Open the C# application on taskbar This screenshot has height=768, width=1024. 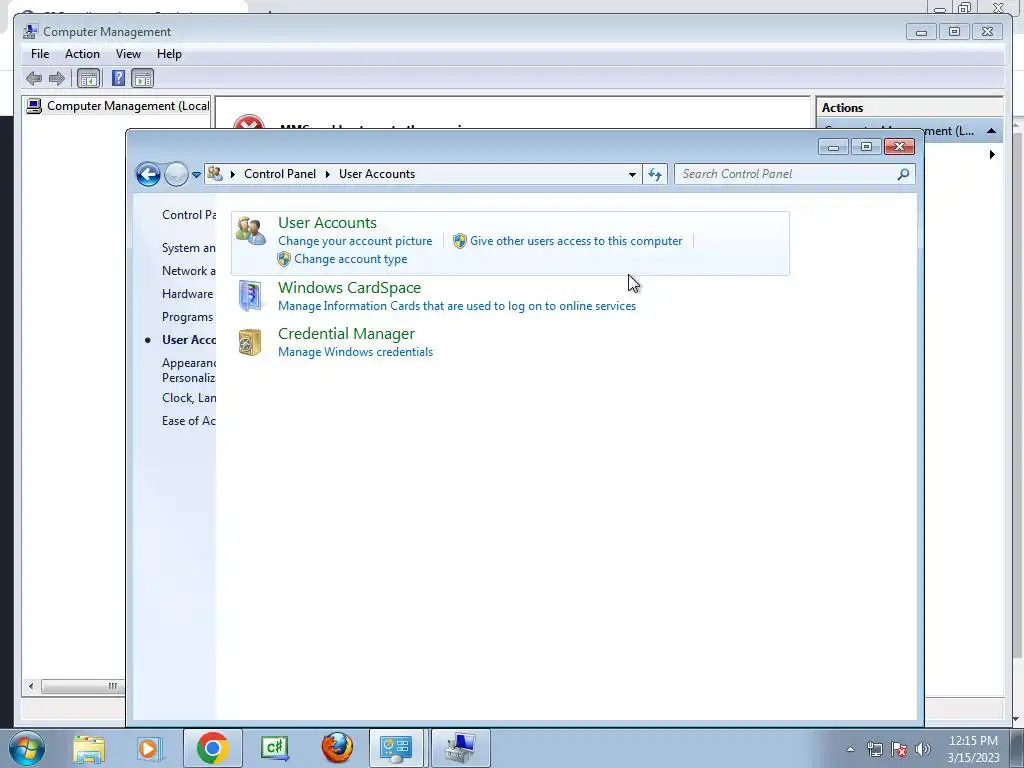(274, 748)
